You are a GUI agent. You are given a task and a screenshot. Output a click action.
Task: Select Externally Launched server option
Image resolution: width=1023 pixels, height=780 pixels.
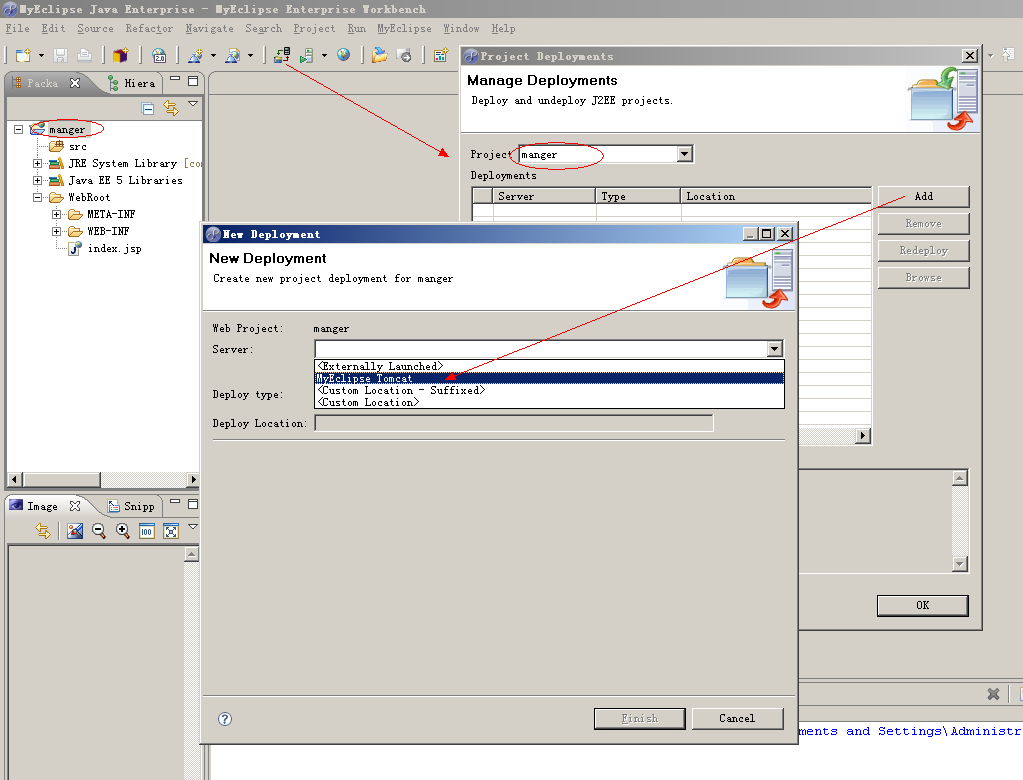[x=549, y=367]
